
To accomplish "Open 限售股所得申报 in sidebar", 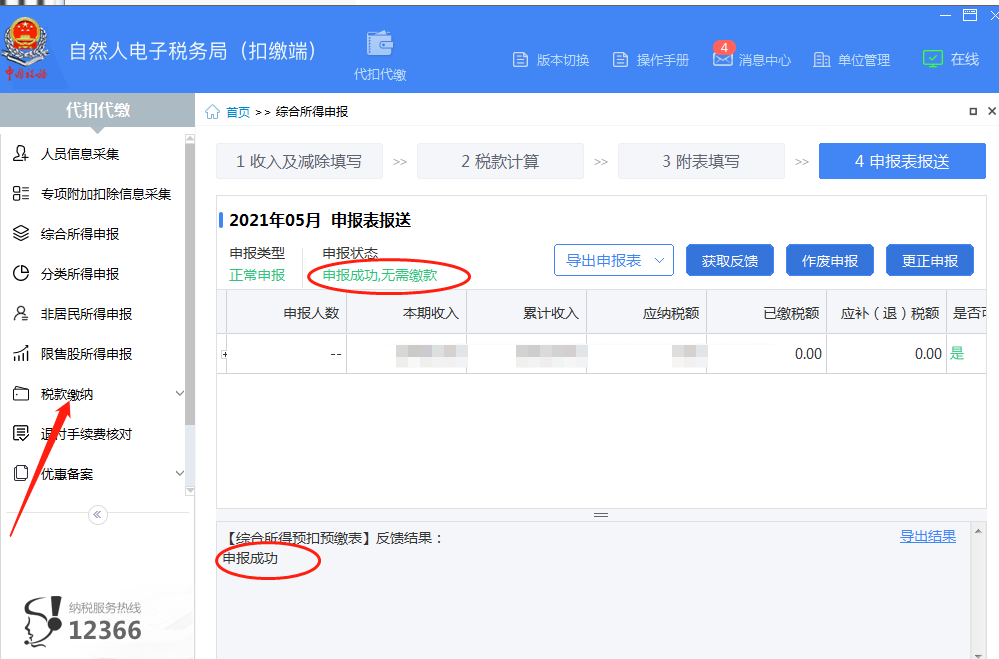I will [x=87, y=354].
